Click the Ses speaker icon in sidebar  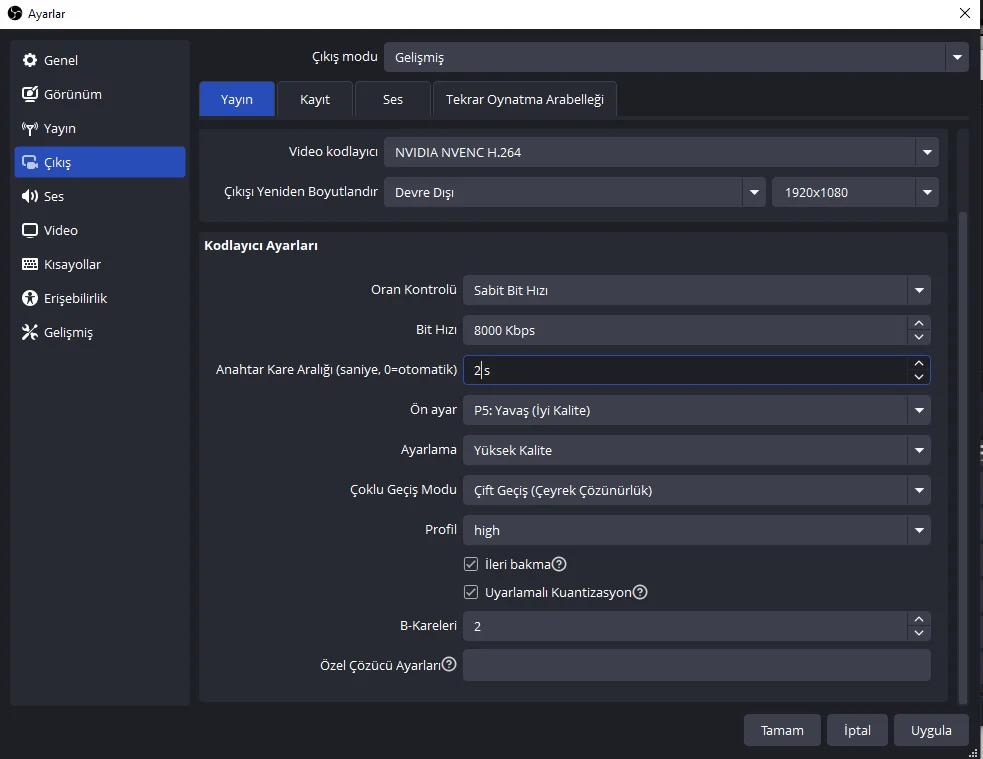click(x=29, y=196)
